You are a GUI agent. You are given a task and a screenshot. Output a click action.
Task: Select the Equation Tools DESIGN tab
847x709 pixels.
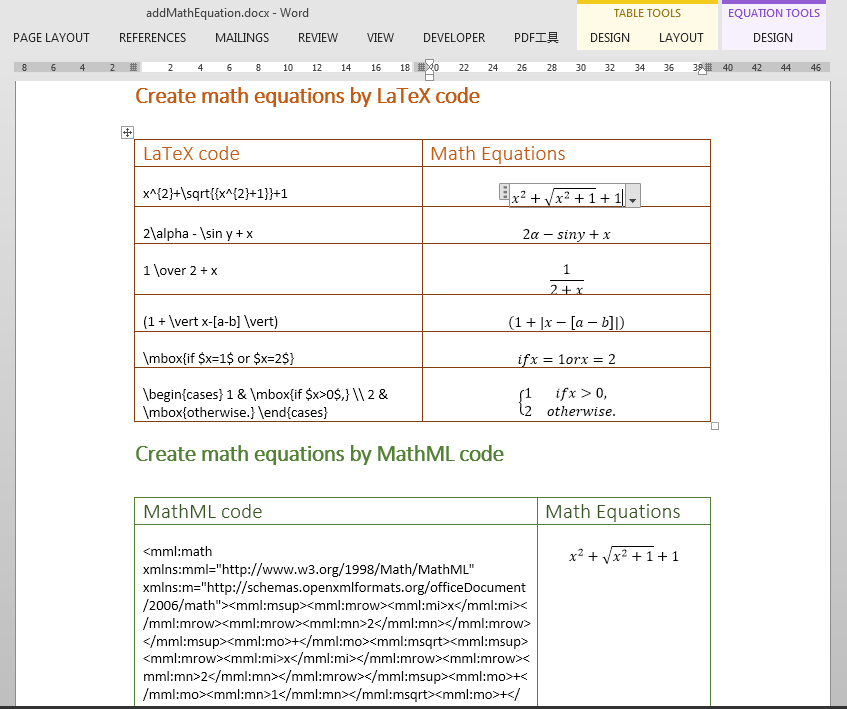coord(773,37)
